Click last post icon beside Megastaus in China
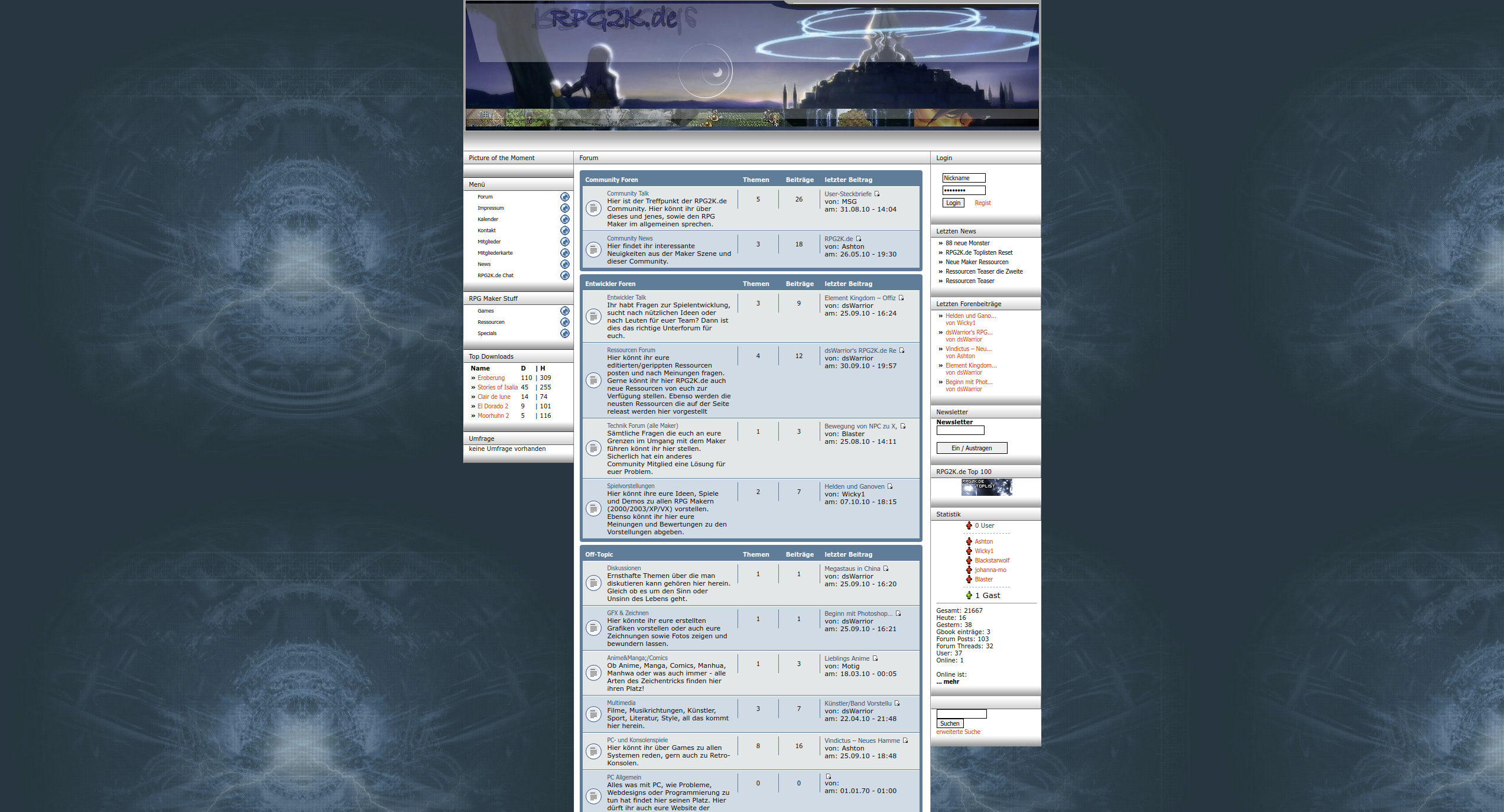 coord(885,569)
